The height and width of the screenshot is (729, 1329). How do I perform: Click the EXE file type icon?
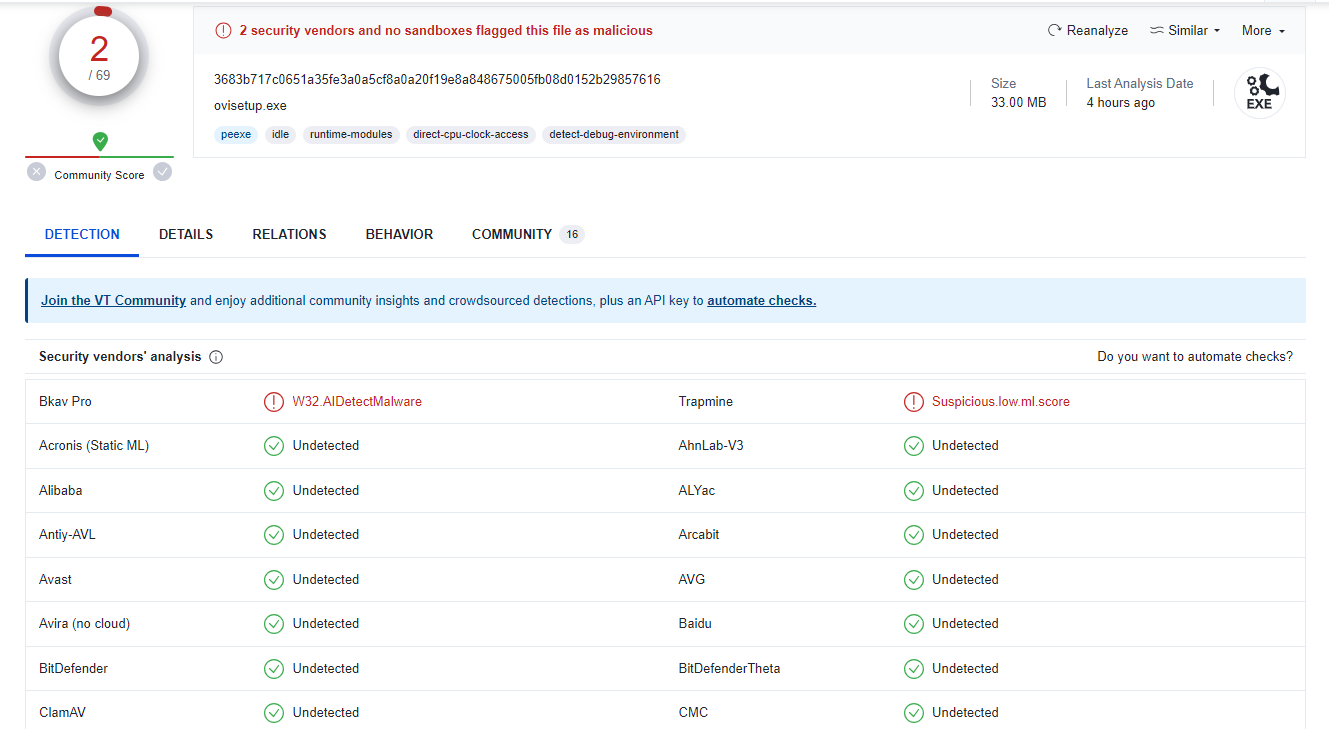[1259, 93]
